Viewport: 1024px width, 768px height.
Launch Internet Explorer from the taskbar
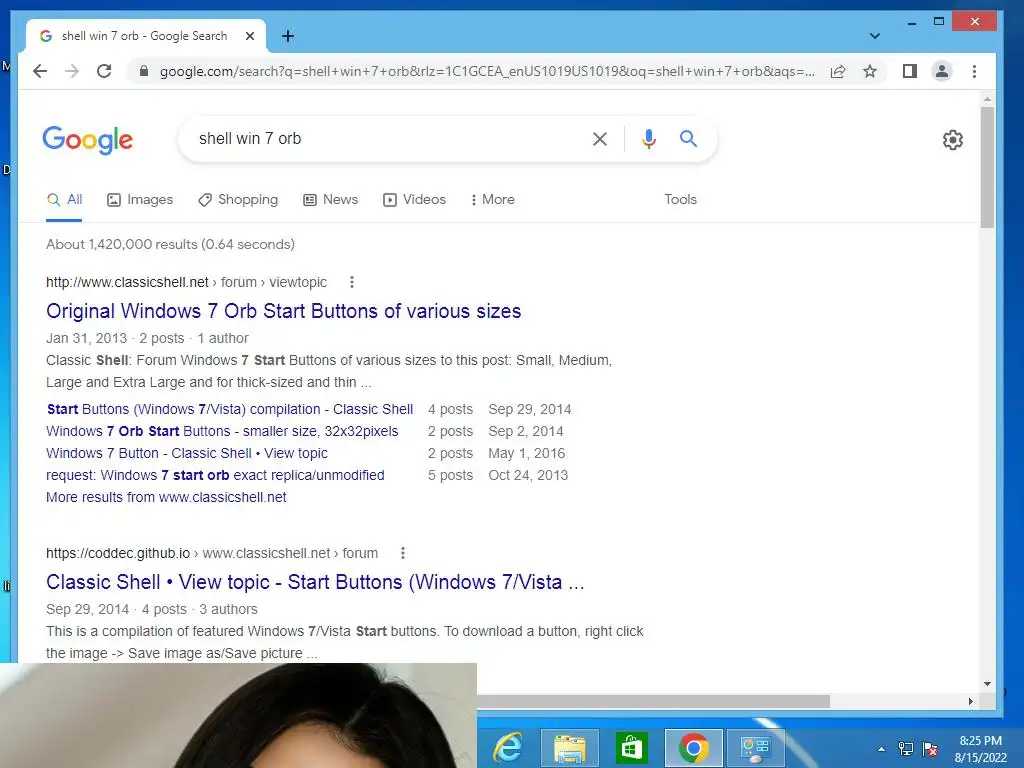click(x=507, y=748)
